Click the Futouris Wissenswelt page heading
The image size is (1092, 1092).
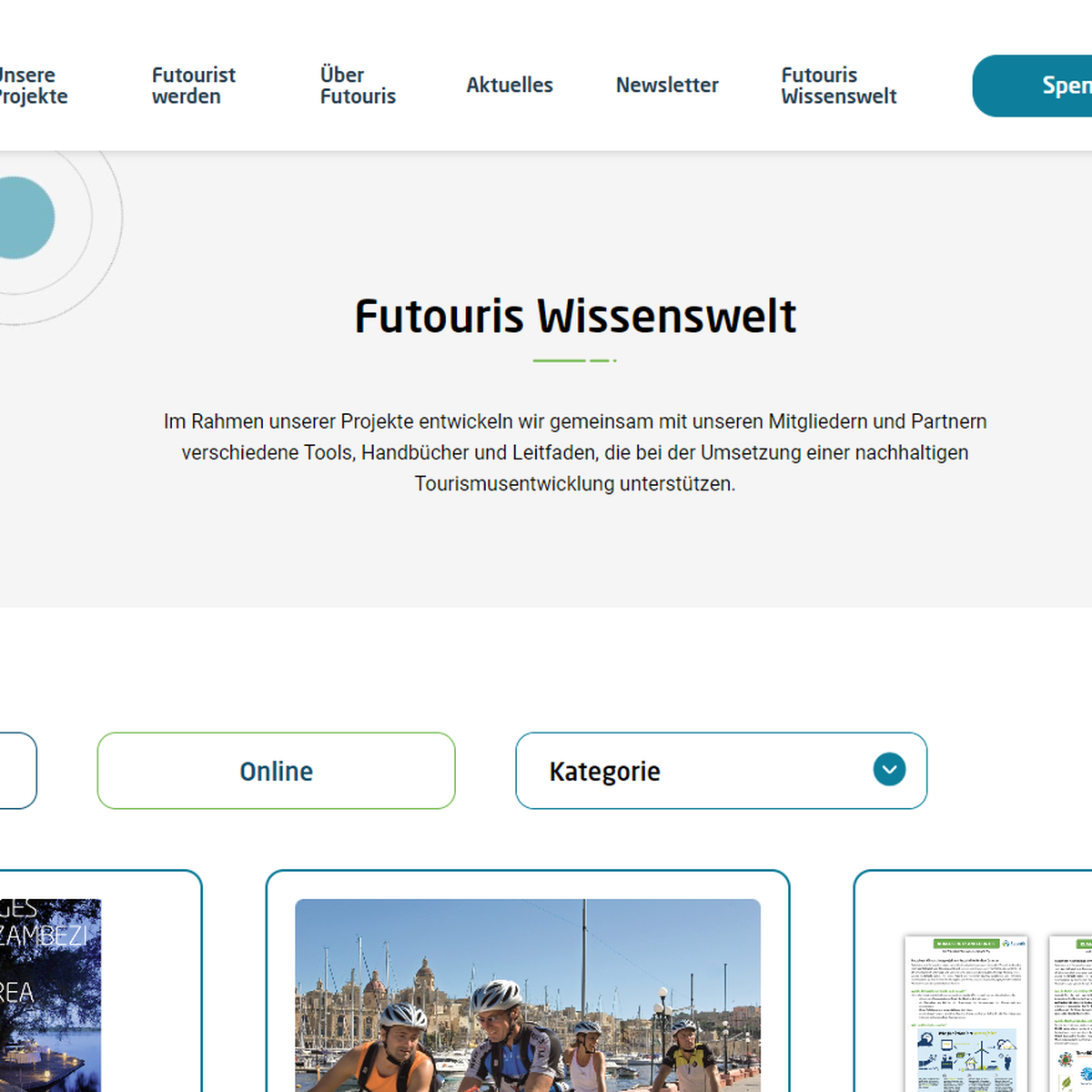point(575,316)
